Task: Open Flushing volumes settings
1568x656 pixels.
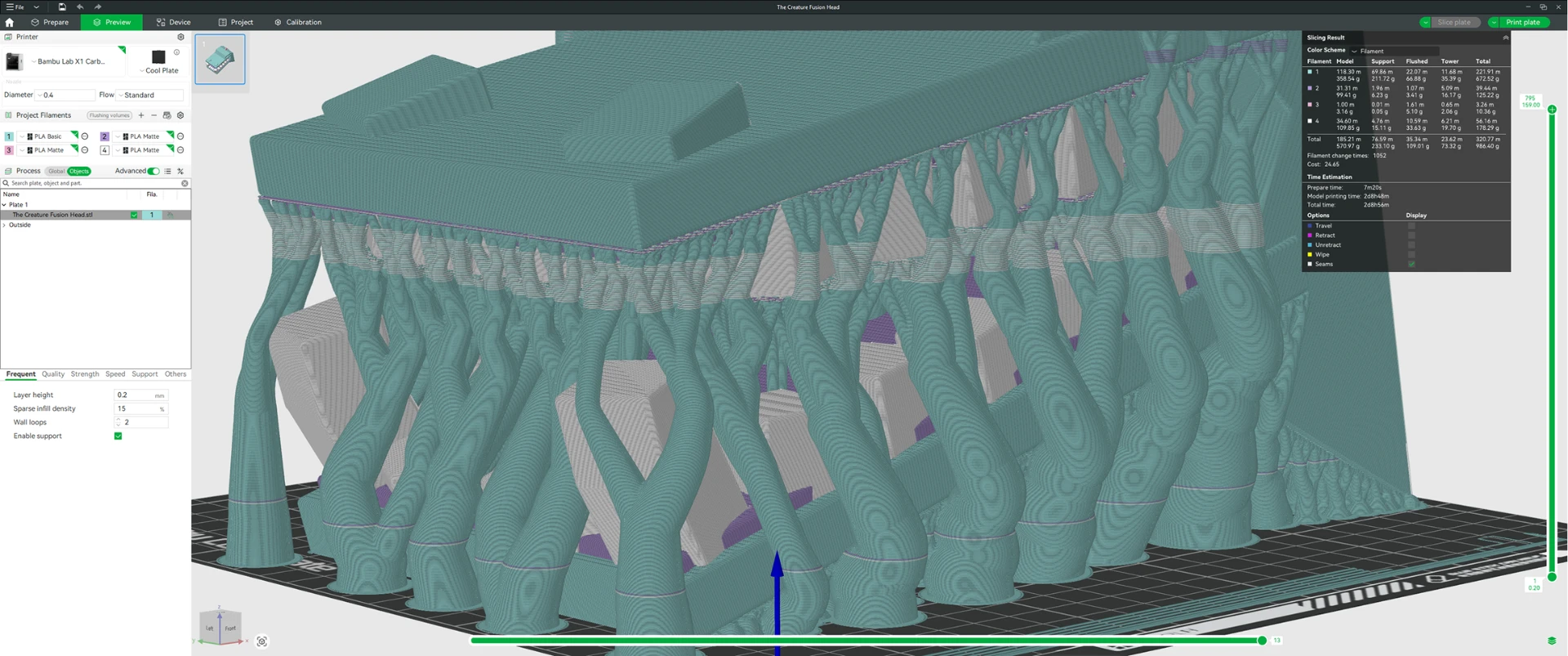Action: (109, 115)
